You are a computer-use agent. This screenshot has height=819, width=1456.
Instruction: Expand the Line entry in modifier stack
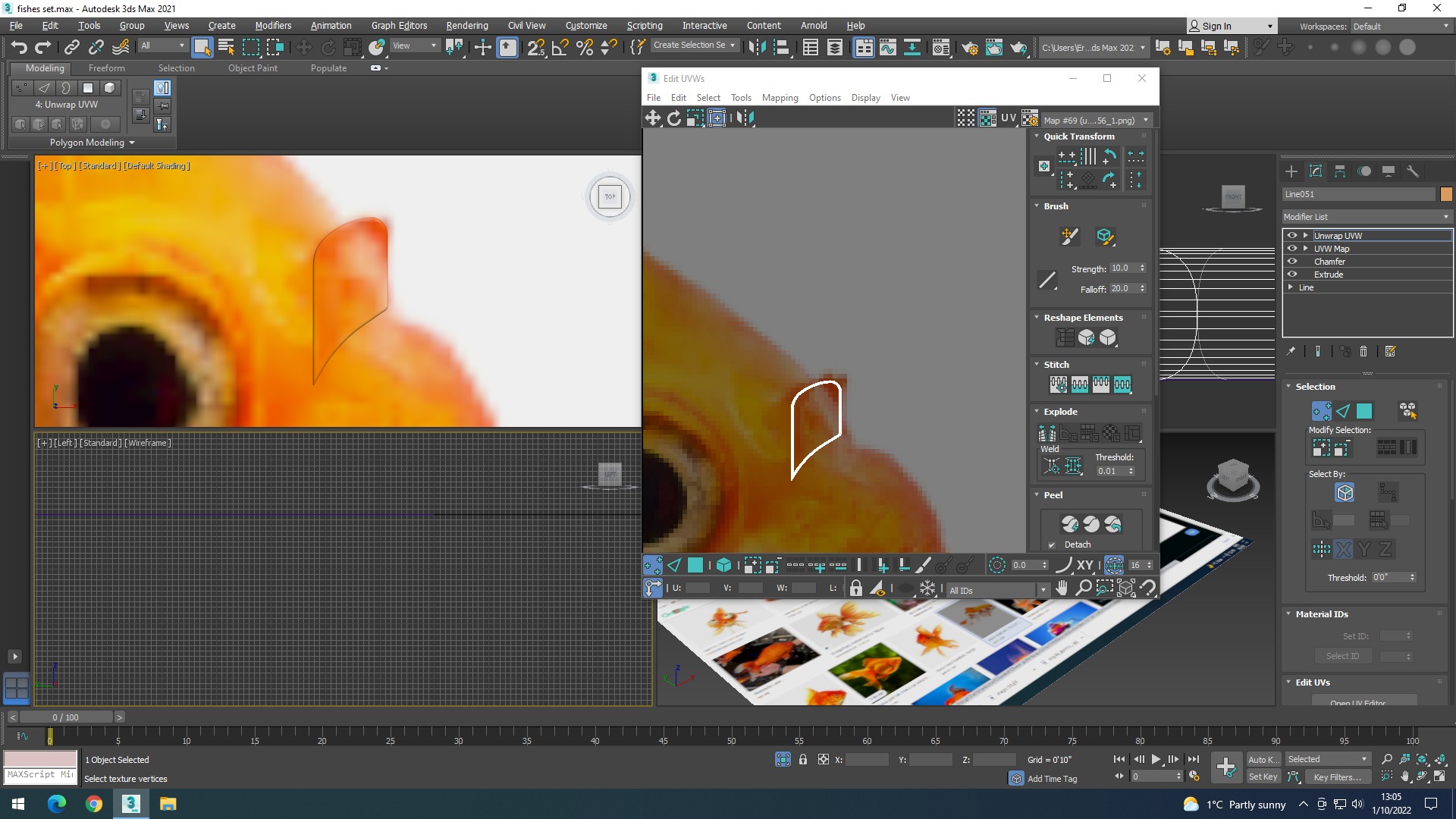coord(1291,287)
